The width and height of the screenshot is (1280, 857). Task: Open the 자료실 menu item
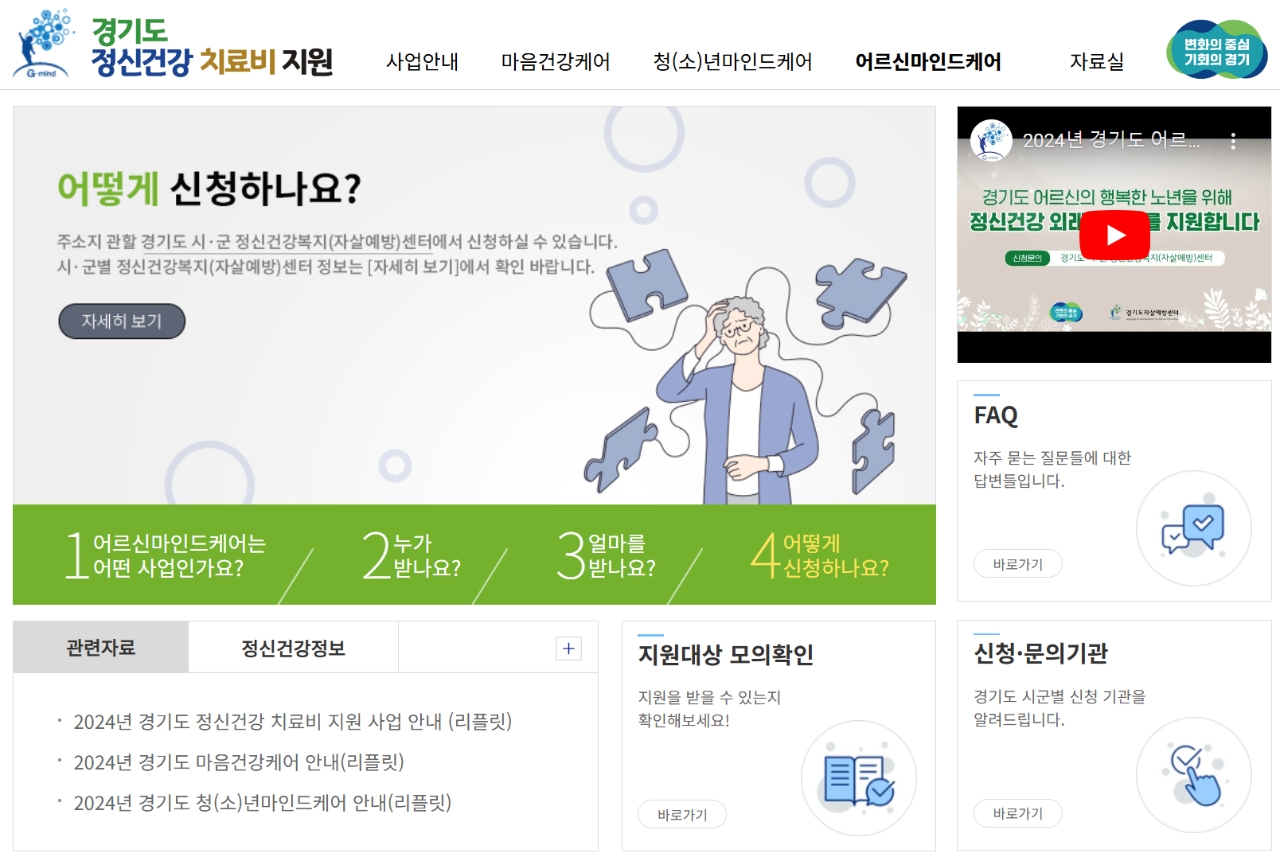pyautogui.click(x=1096, y=62)
